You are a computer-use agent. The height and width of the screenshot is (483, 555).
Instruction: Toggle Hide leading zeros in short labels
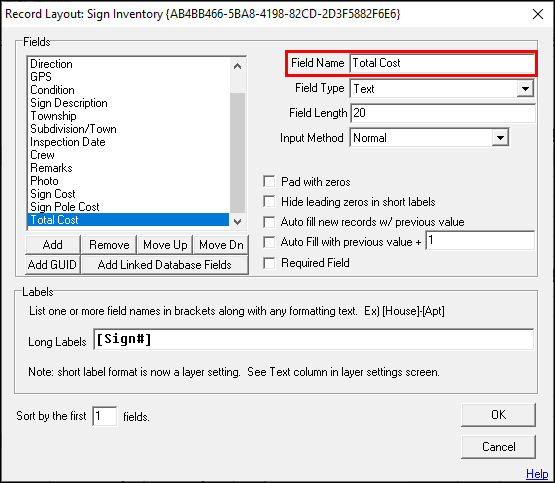click(x=269, y=202)
